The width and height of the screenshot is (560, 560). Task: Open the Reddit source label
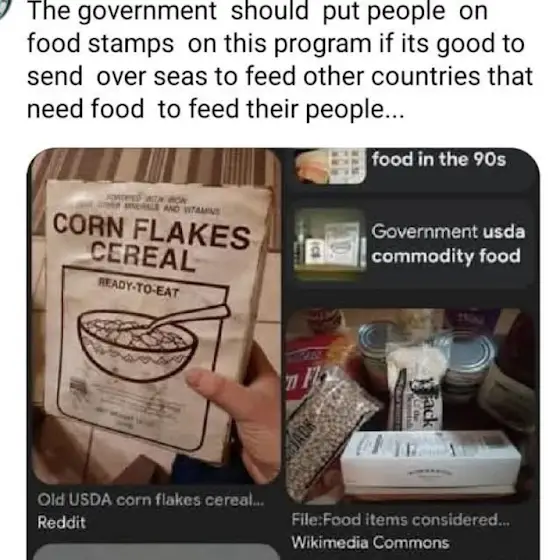coord(61,522)
